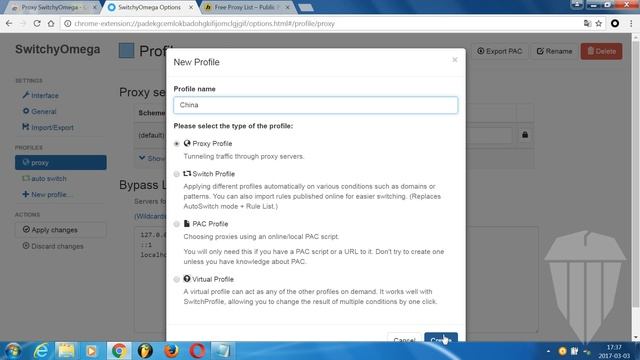The width and height of the screenshot is (640, 360).
Task: Click the Windows Start button
Action: [13, 351]
